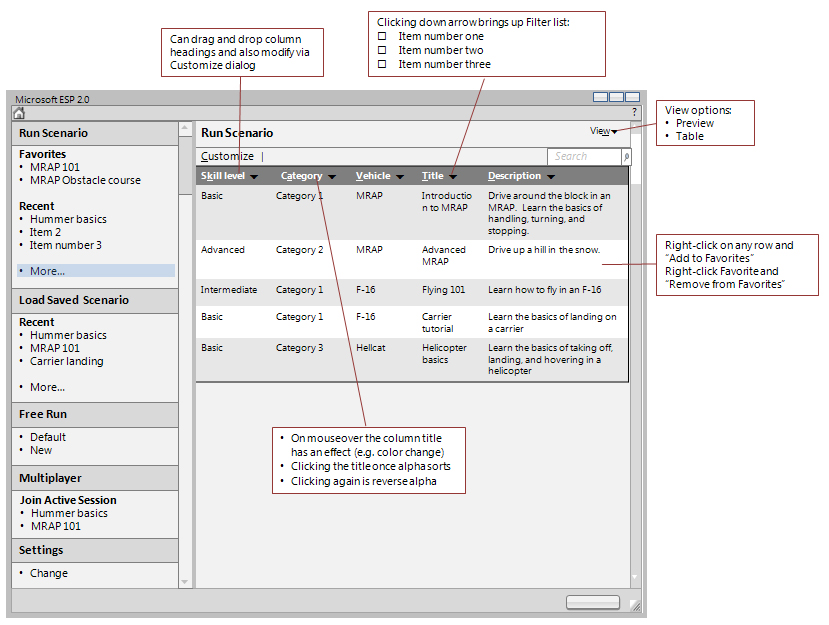Sort by Skill level column heading
Viewport: 829px width, 625px height.
pyautogui.click(x=223, y=176)
